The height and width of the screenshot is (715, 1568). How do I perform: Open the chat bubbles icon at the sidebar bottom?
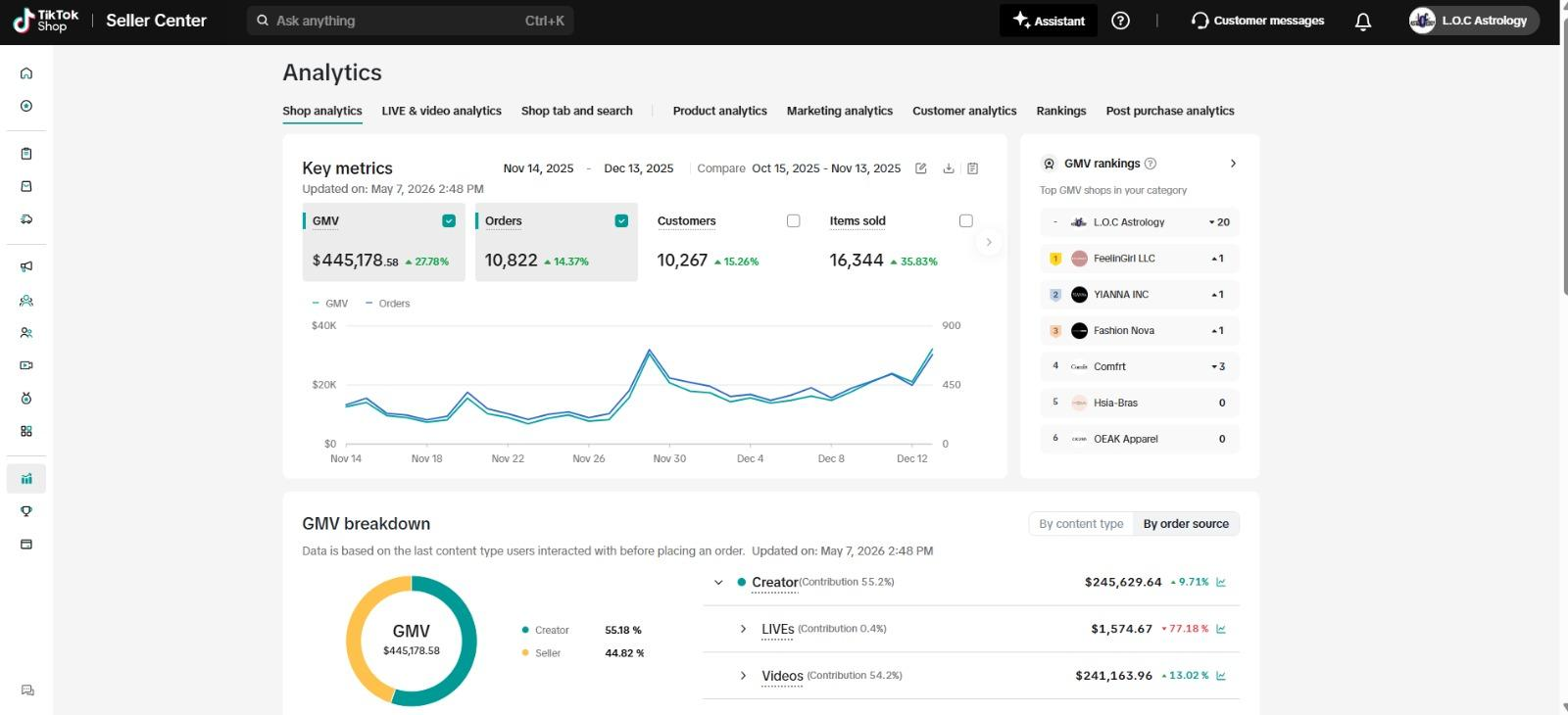27,691
